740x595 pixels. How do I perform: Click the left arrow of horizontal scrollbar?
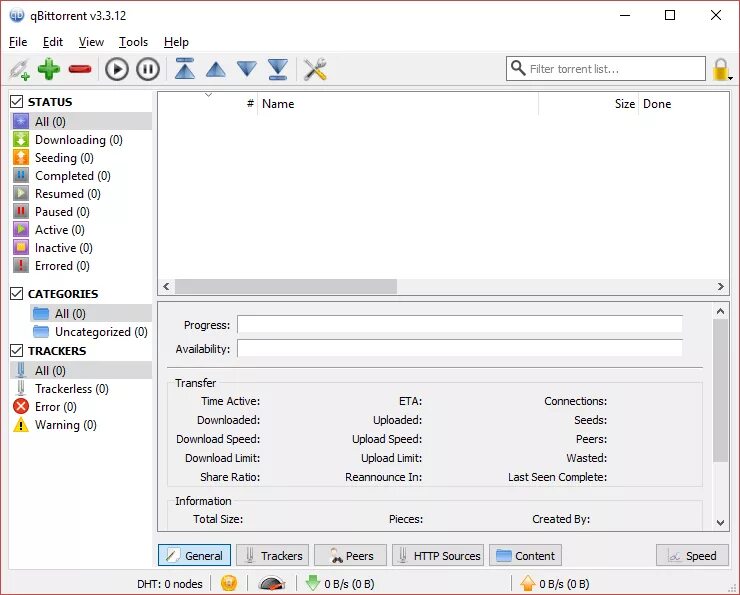tap(166, 286)
